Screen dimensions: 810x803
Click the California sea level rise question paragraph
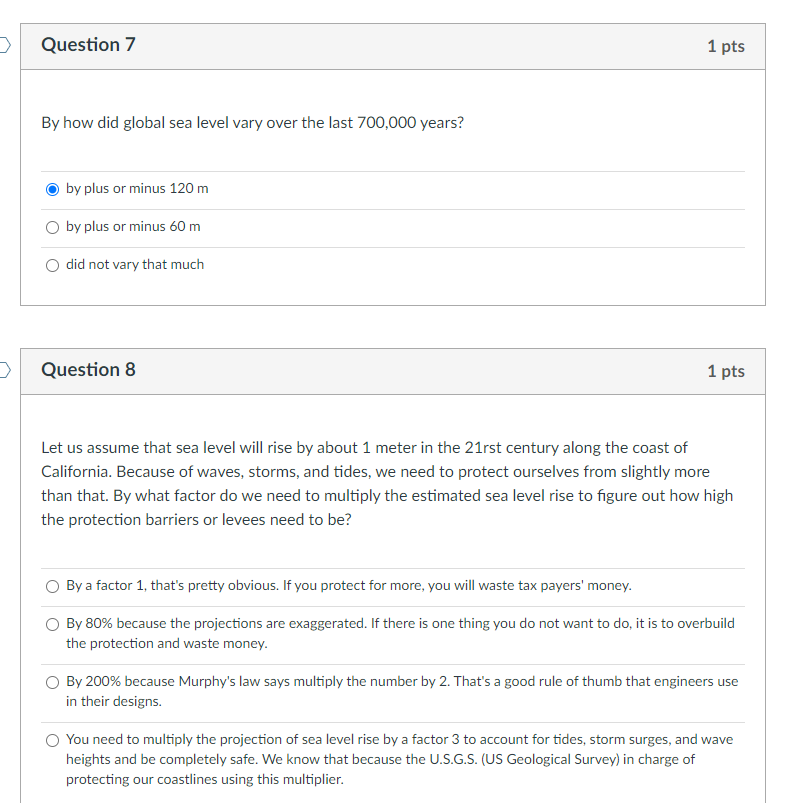(387, 484)
